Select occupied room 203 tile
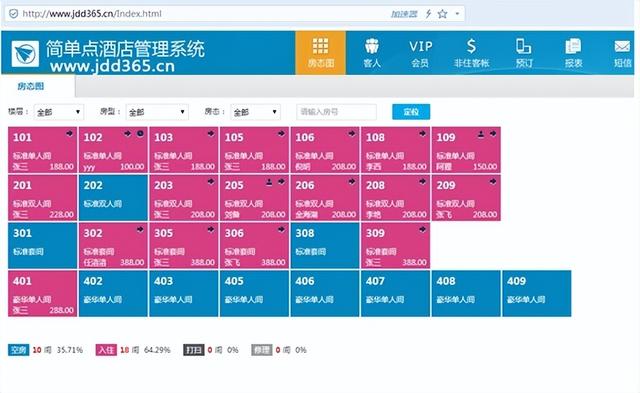The width and height of the screenshot is (640, 393). [184, 198]
